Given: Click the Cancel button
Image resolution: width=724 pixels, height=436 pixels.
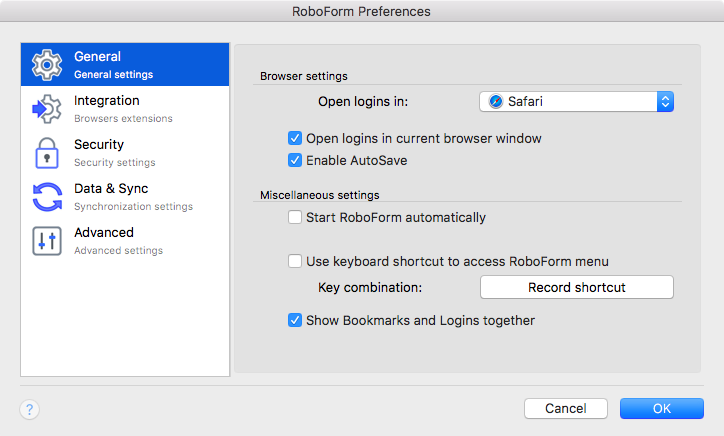Looking at the screenshot, I should [x=566, y=408].
